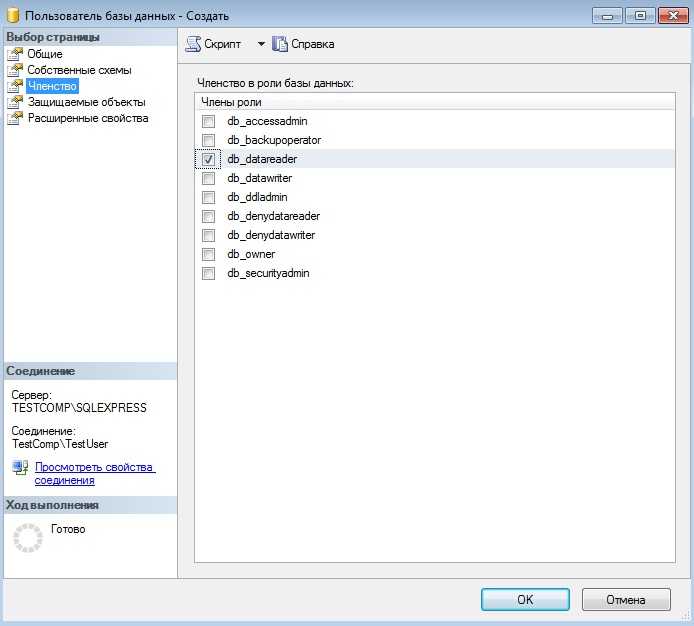Open the Членство page
Image resolution: width=694 pixels, height=626 pixels.
point(52,86)
